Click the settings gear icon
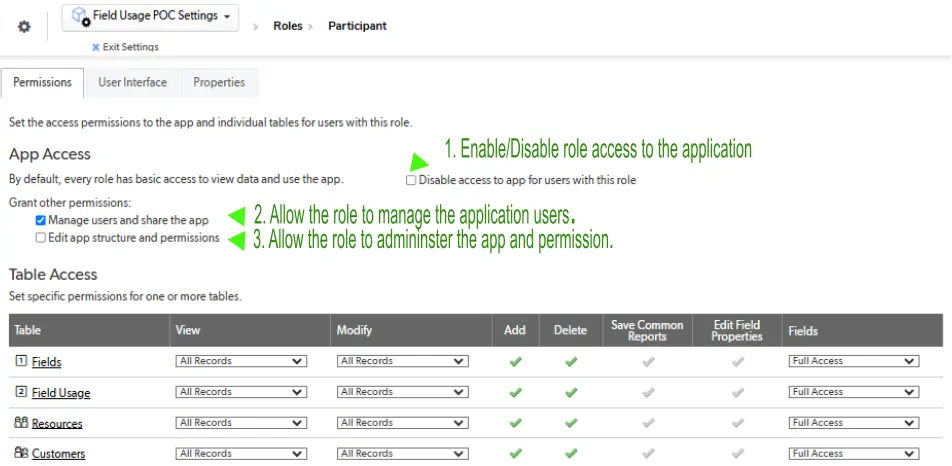 [x=24, y=27]
